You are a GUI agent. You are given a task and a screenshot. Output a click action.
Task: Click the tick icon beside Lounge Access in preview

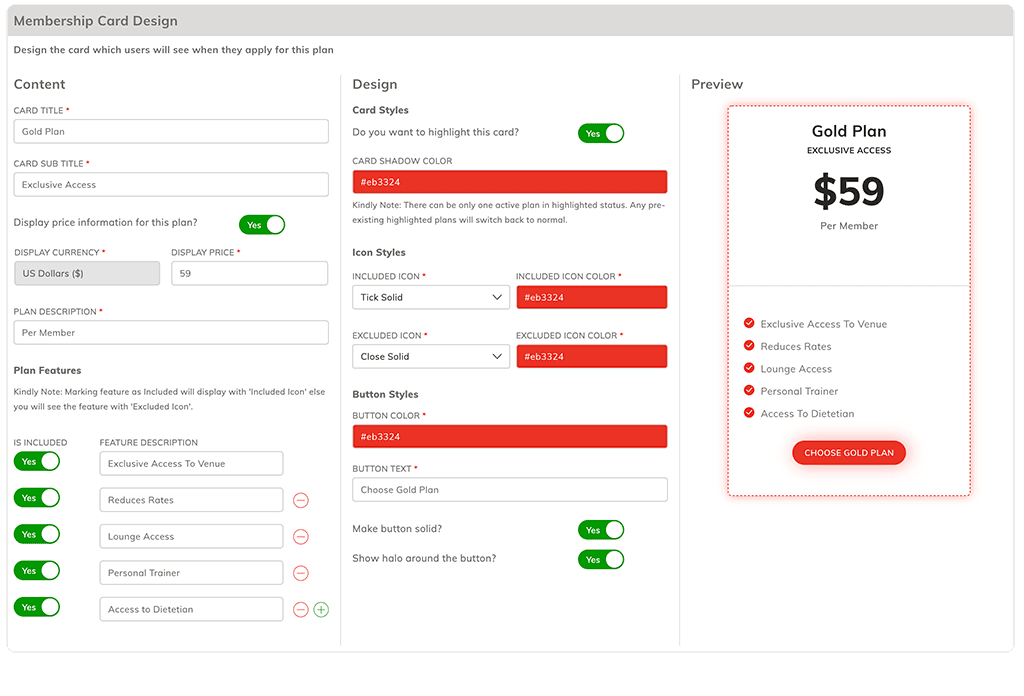(749, 368)
